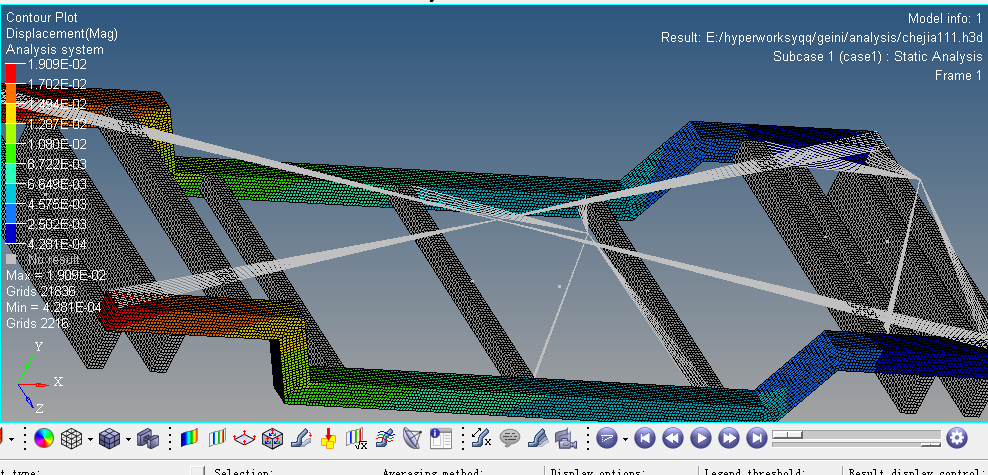The image size is (988, 475).
Task: Click the Min = 4.281E-04 text
Action: tap(54, 307)
